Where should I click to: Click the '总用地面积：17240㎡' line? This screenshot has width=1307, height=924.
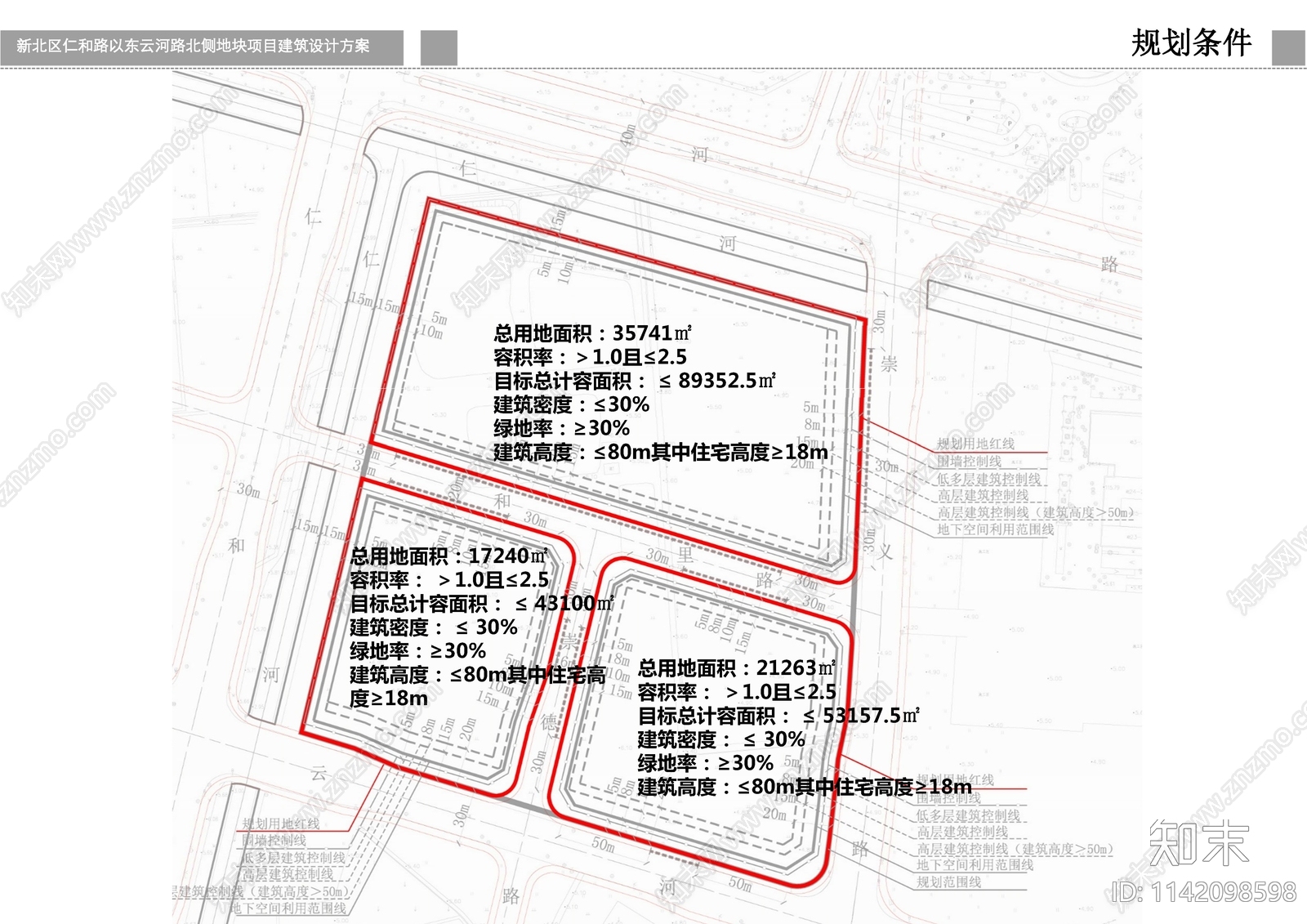[x=449, y=556]
